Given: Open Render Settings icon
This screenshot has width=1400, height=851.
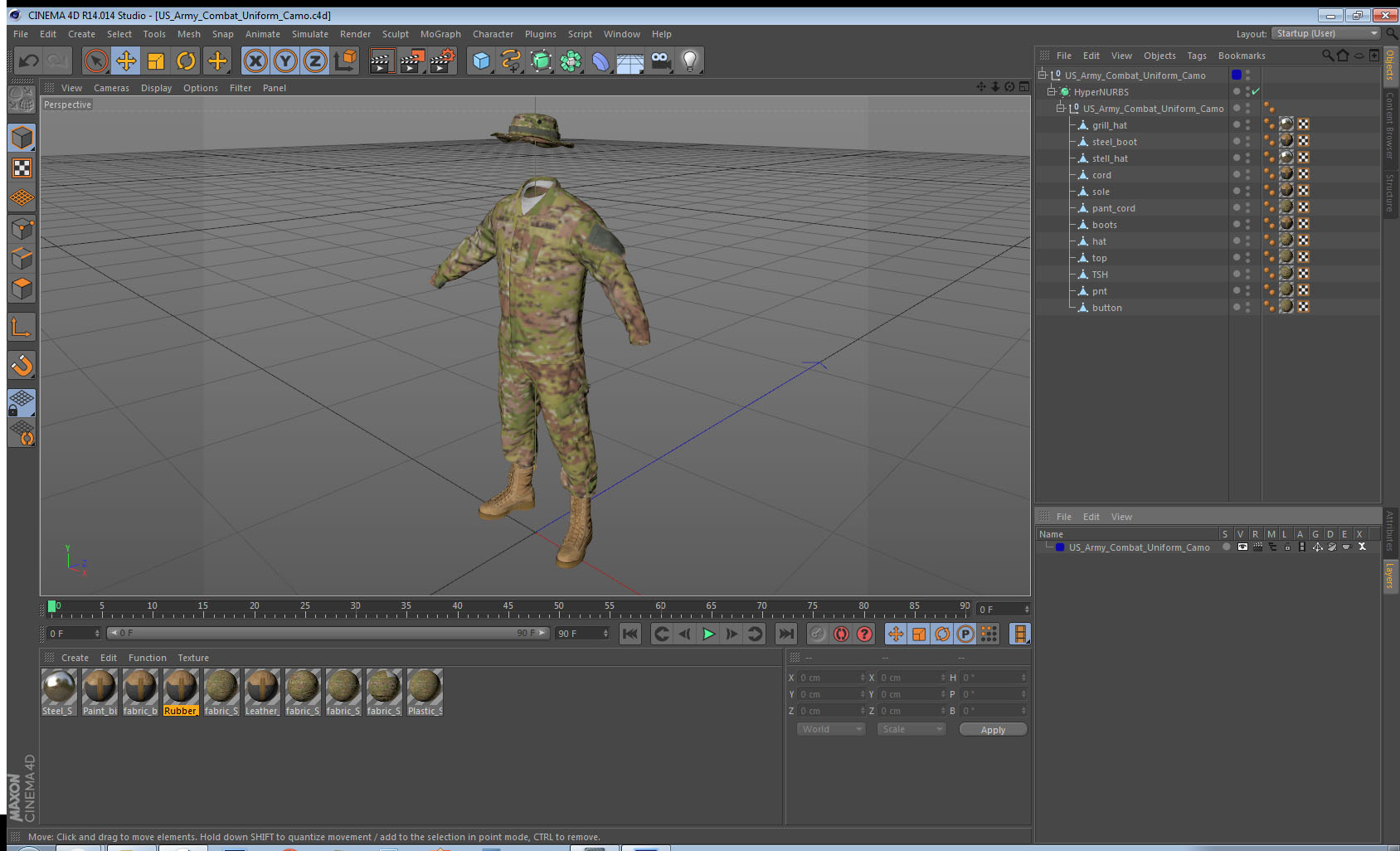Looking at the screenshot, I should pos(443,61).
